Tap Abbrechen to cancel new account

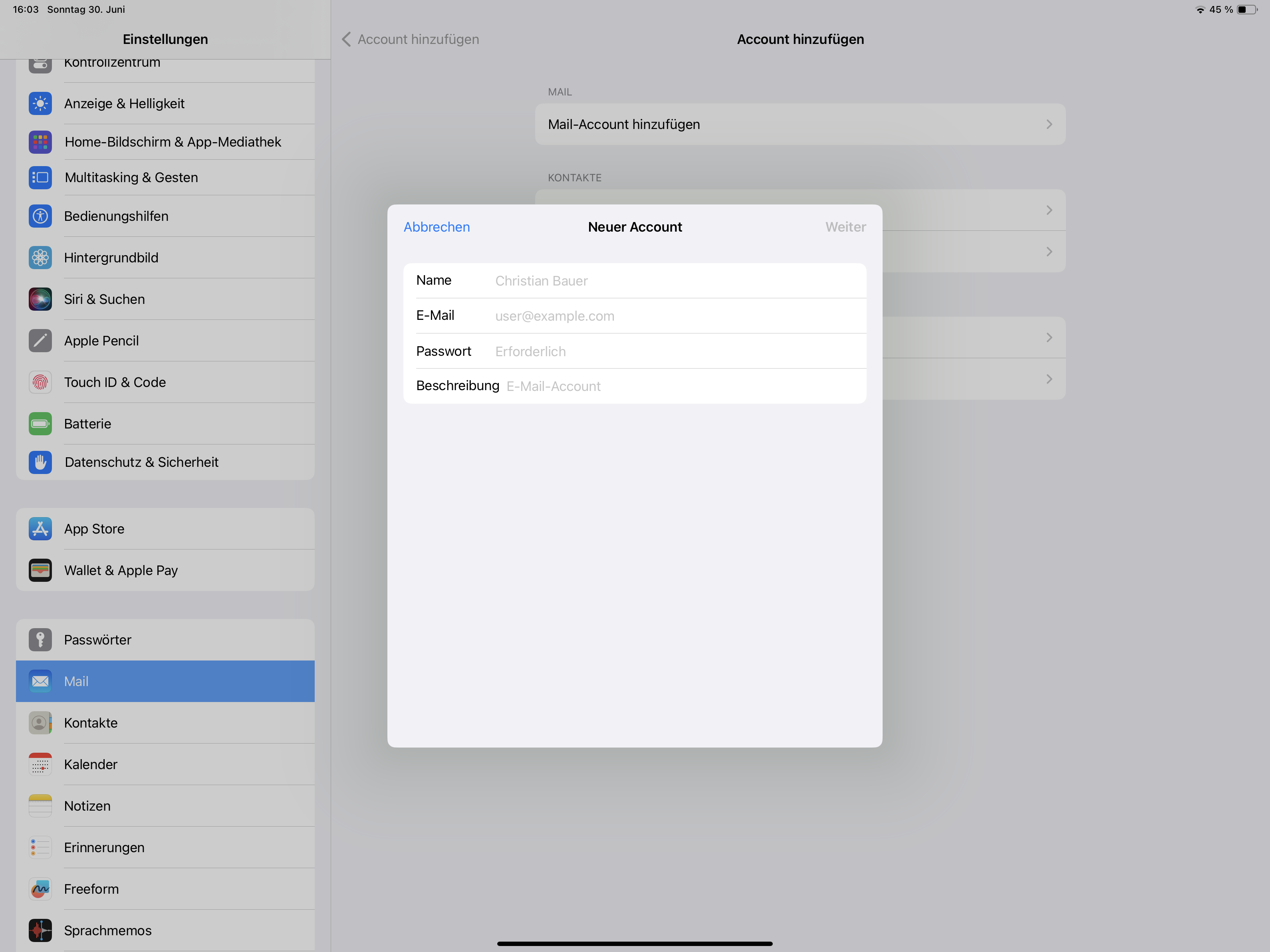click(x=437, y=227)
